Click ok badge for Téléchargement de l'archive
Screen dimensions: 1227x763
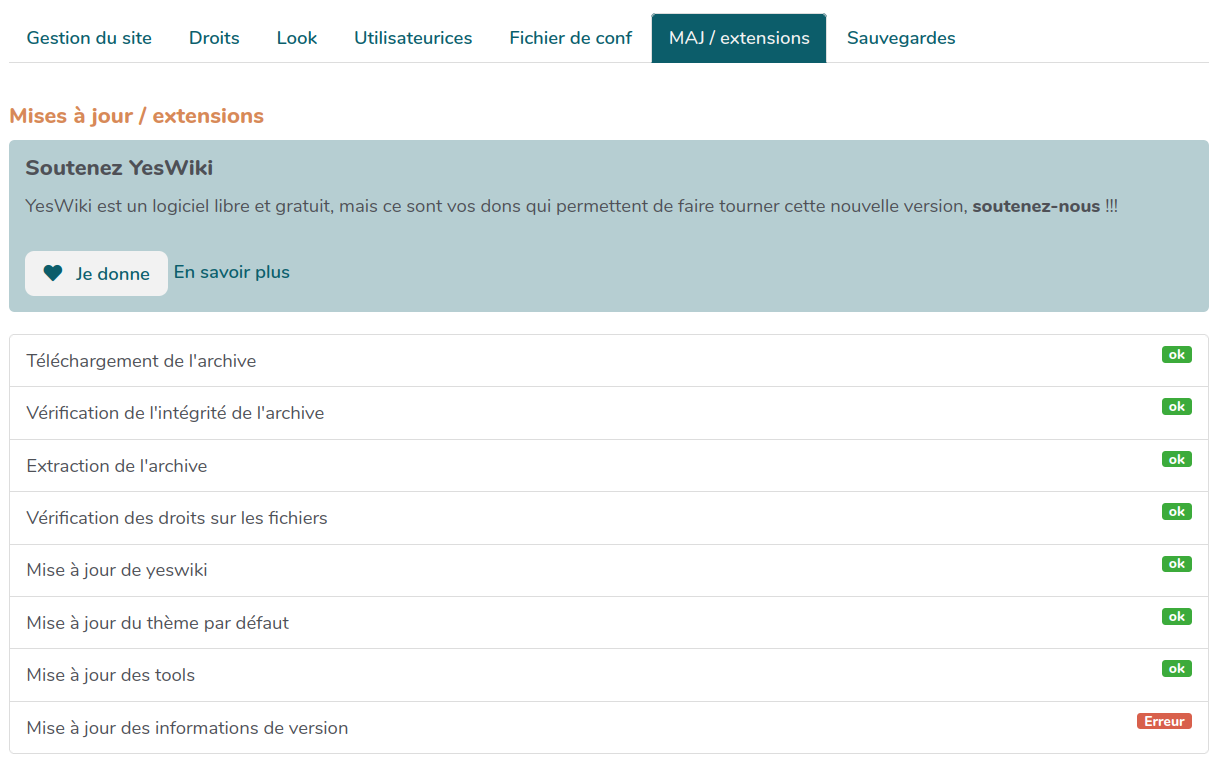[1176, 354]
